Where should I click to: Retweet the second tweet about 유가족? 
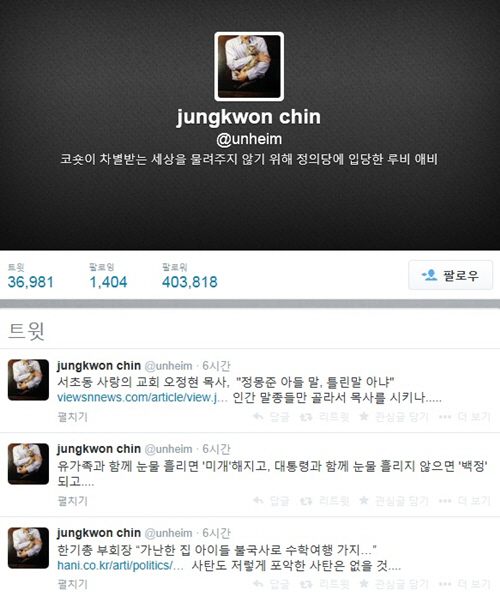tap(324, 501)
